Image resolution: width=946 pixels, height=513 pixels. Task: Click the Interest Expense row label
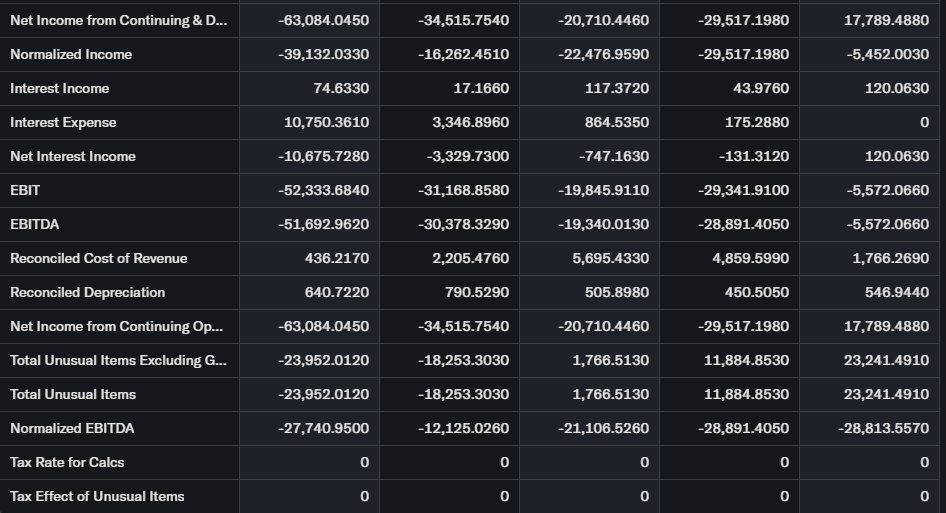[63, 122]
